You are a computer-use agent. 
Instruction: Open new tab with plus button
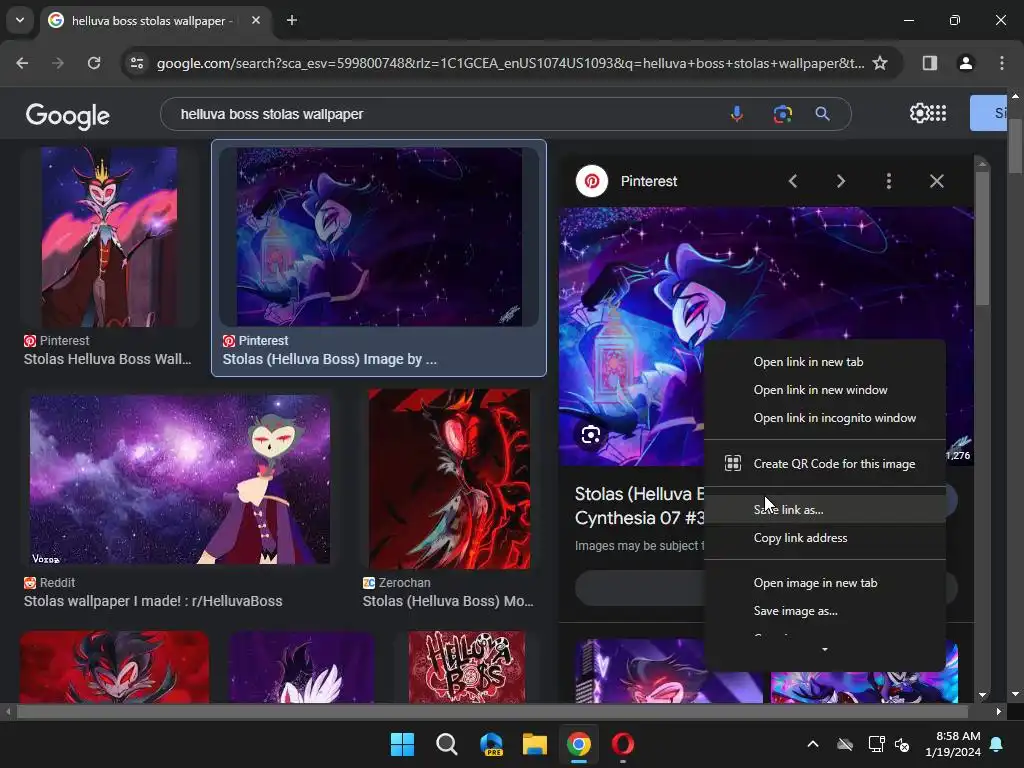point(292,20)
